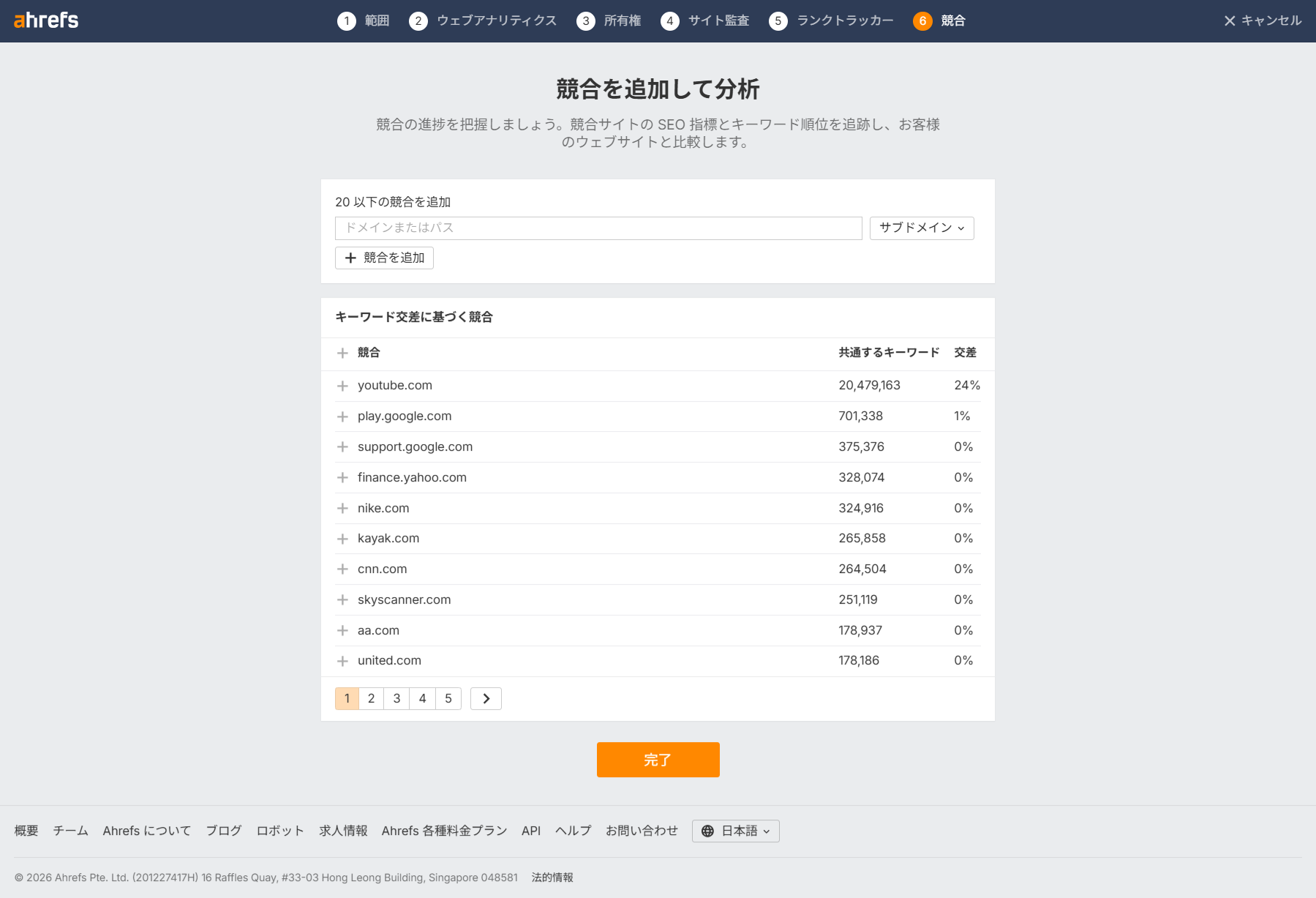Image resolution: width=1316 pixels, height=898 pixels.
Task: Click the plus icon beside finance.yahoo.com
Action: click(x=342, y=477)
